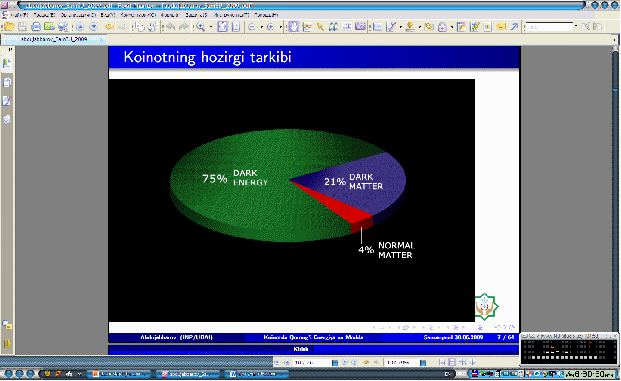This screenshot has width=621, height=381.
Task: Fit the whole page with the fit-page icon
Action: click(x=223, y=27)
